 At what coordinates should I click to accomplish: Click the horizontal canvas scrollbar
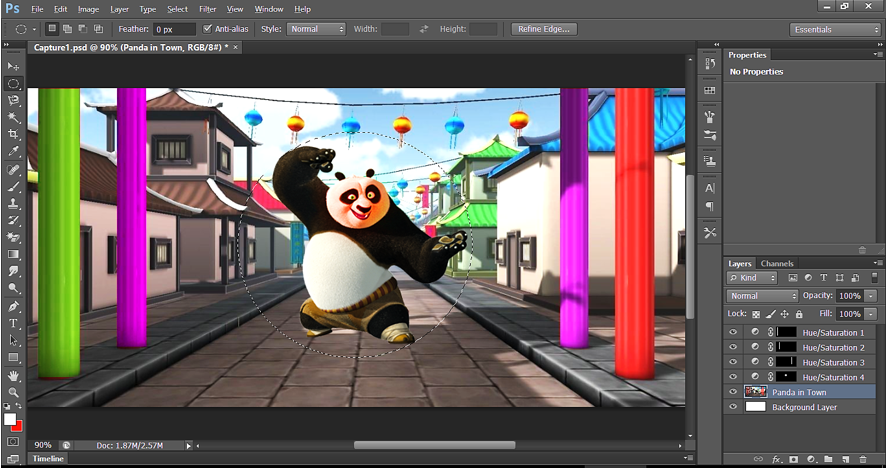[434, 445]
